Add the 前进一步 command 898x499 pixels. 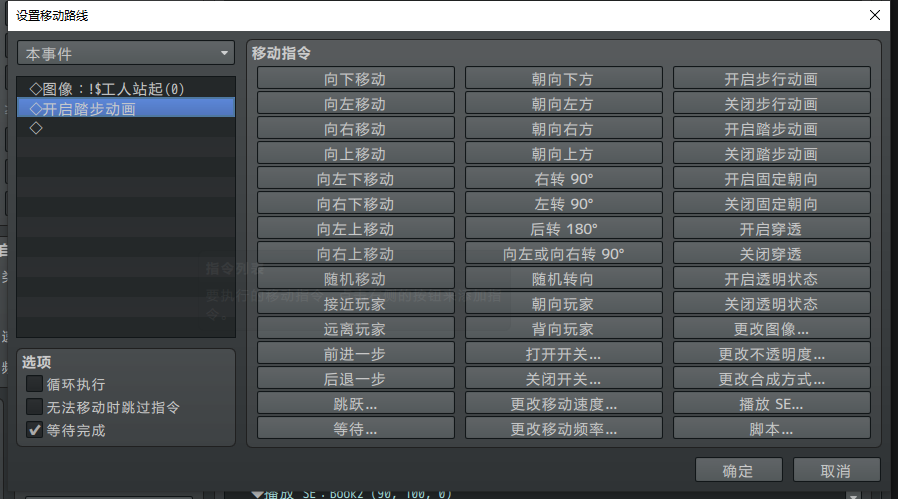356,354
